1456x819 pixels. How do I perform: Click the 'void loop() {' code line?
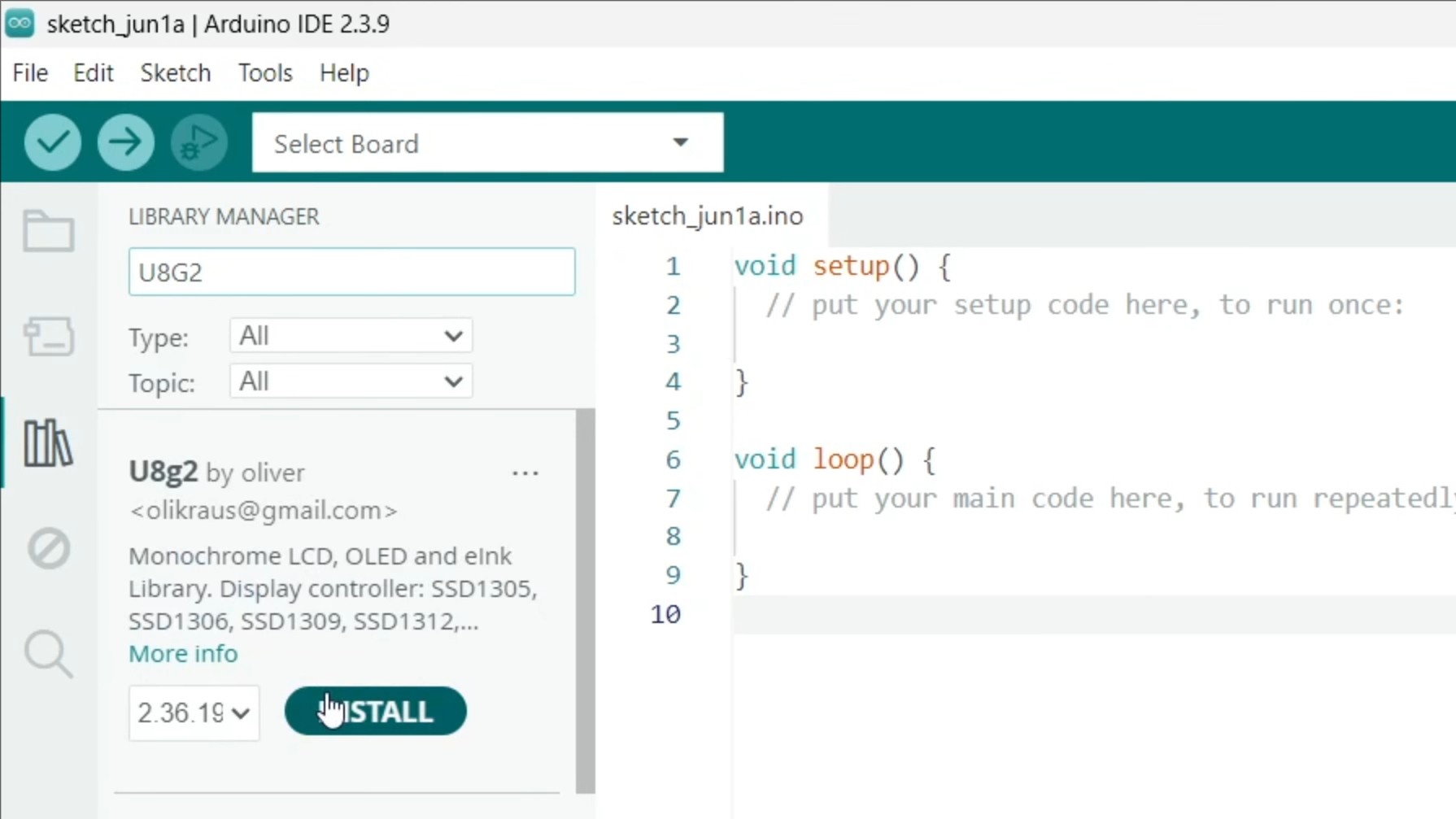(835, 460)
